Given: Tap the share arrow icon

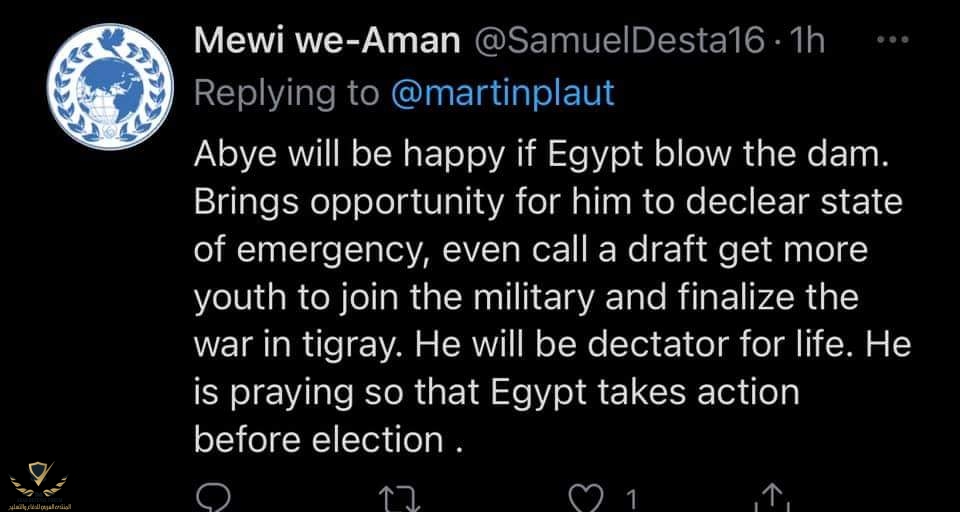Looking at the screenshot, I should 774,498.
